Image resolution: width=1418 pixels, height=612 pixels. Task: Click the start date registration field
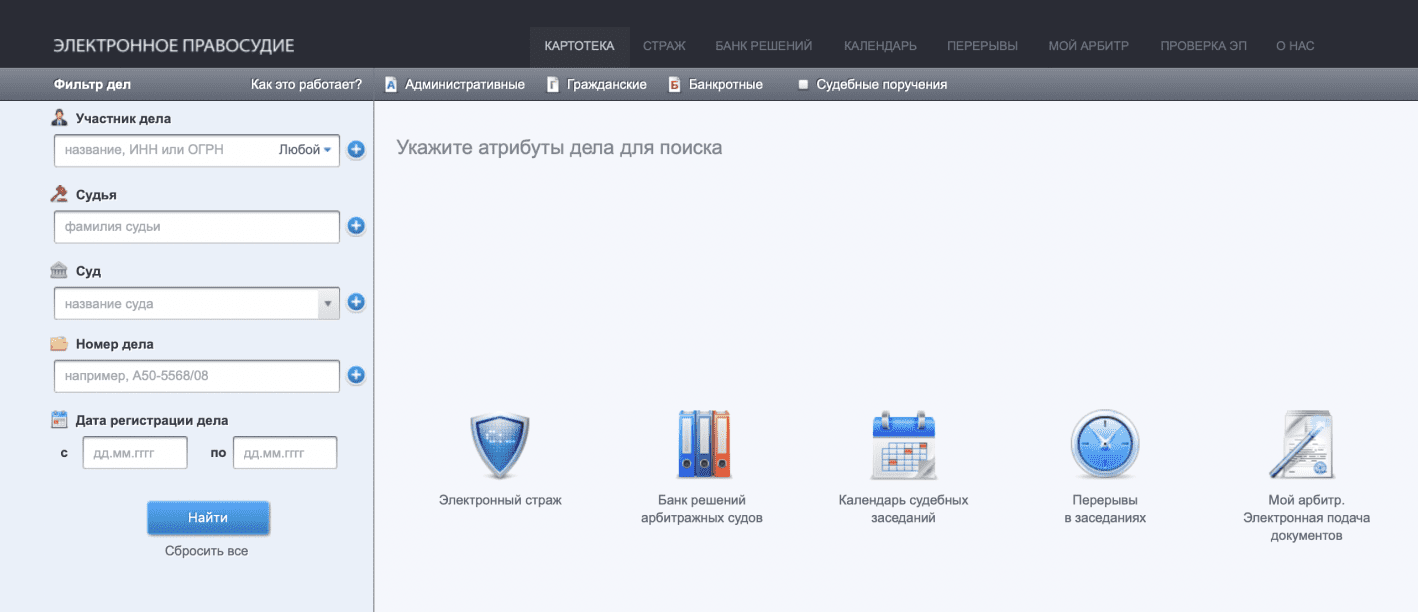(135, 453)
